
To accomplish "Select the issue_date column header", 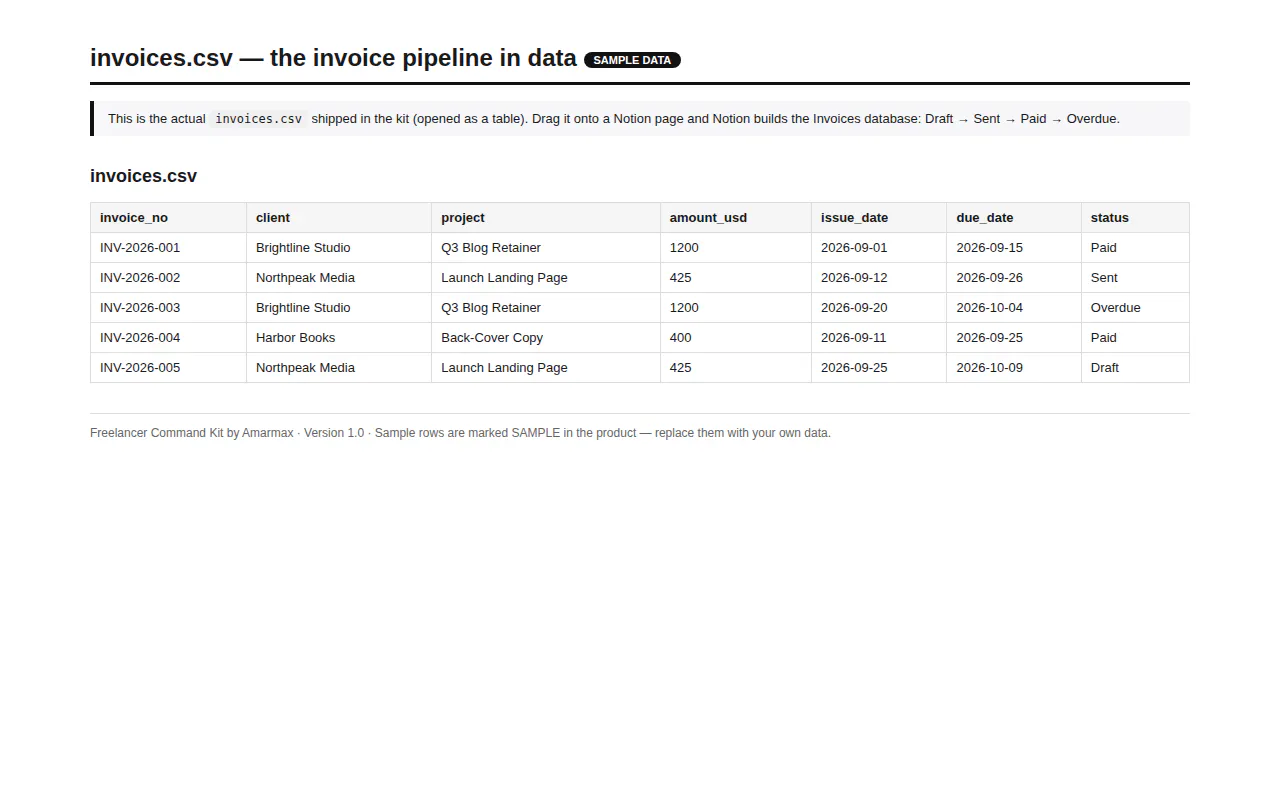I will tap(879, 217).
